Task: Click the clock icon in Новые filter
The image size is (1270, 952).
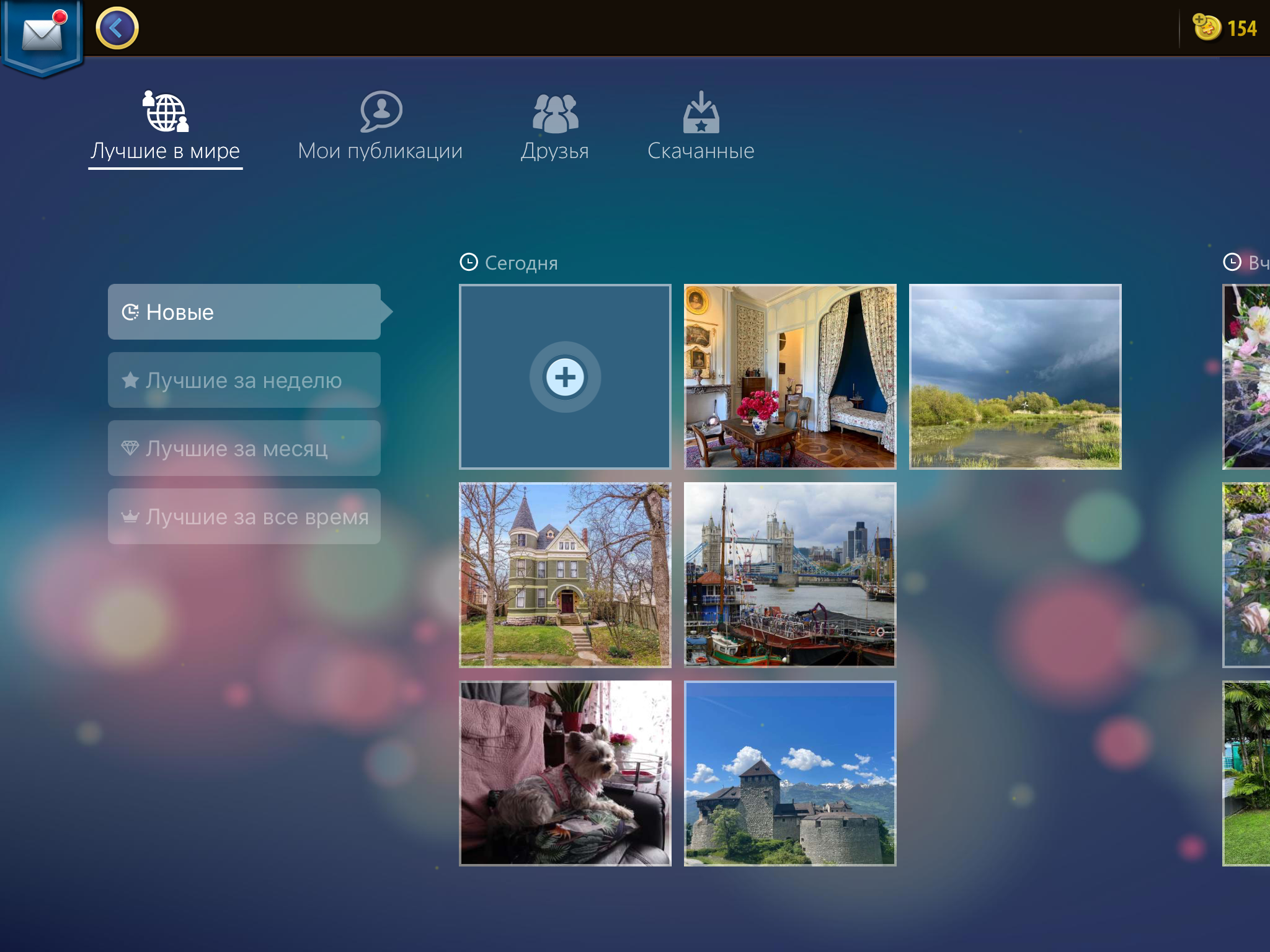Action: (130, 312)
